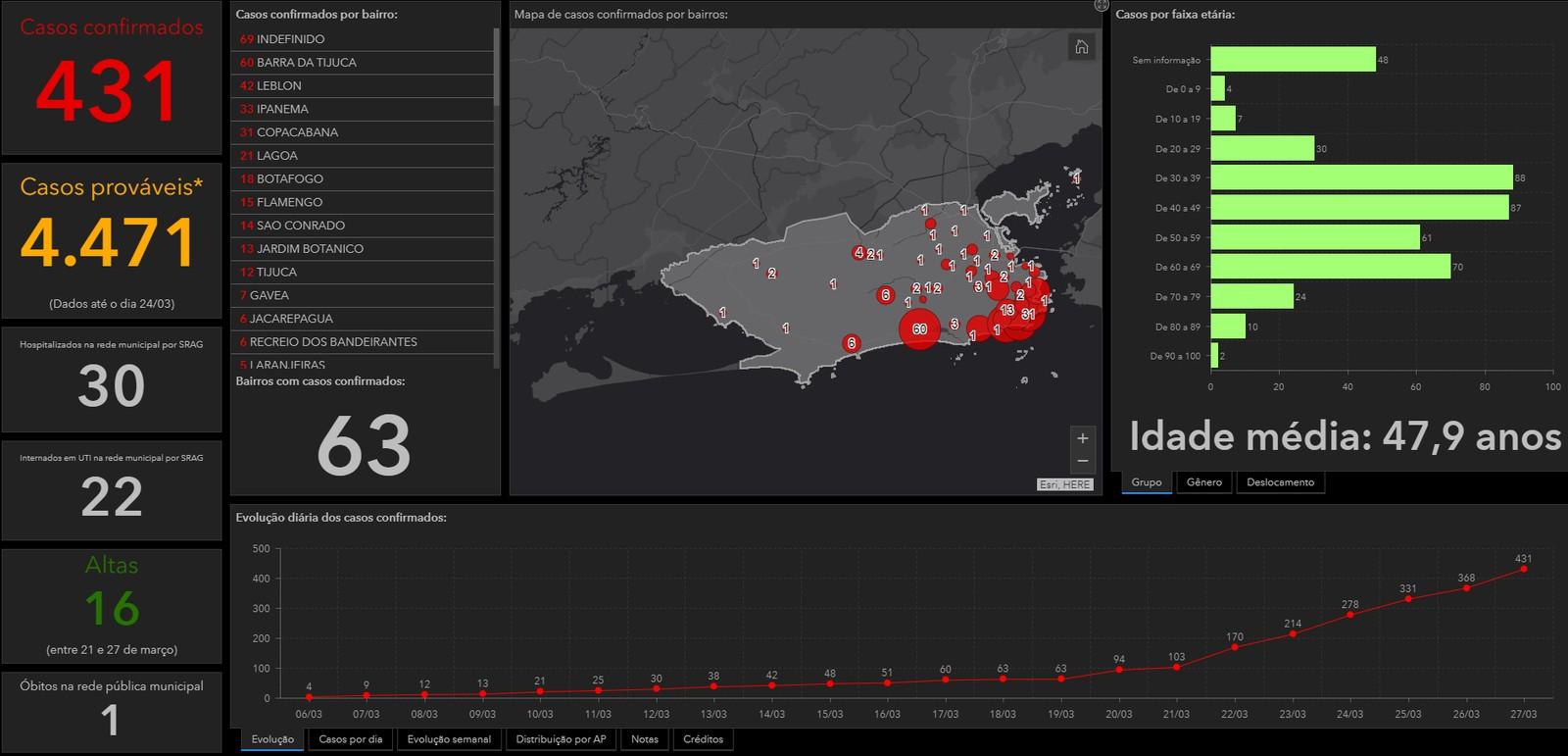The height and width of the screenshot is (756, 1568).
Task: Click the 22/03 data point showing 170
Action: coord(1235,647)
